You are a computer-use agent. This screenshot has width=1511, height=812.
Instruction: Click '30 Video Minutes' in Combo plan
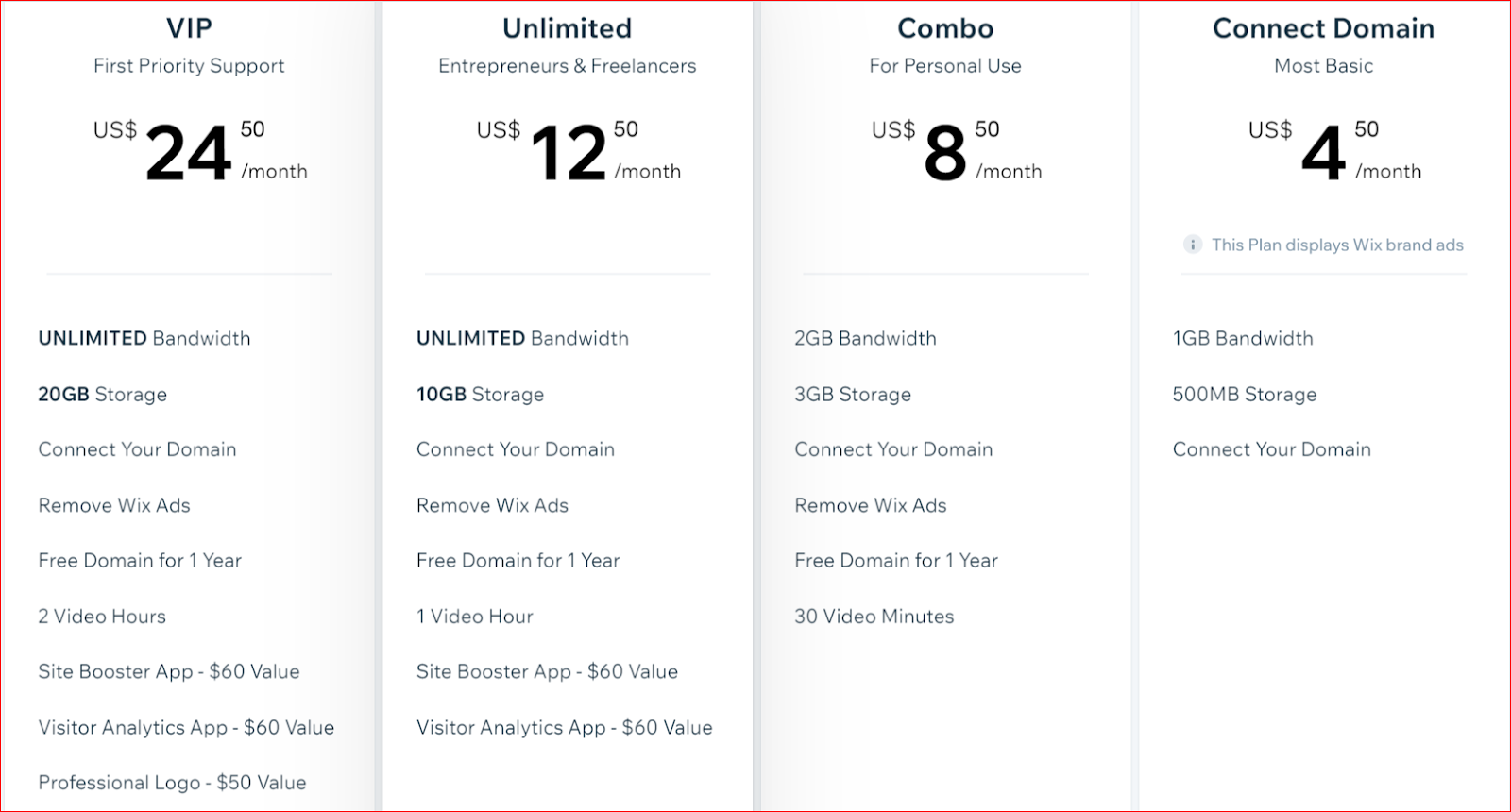[x=874, y=617]
